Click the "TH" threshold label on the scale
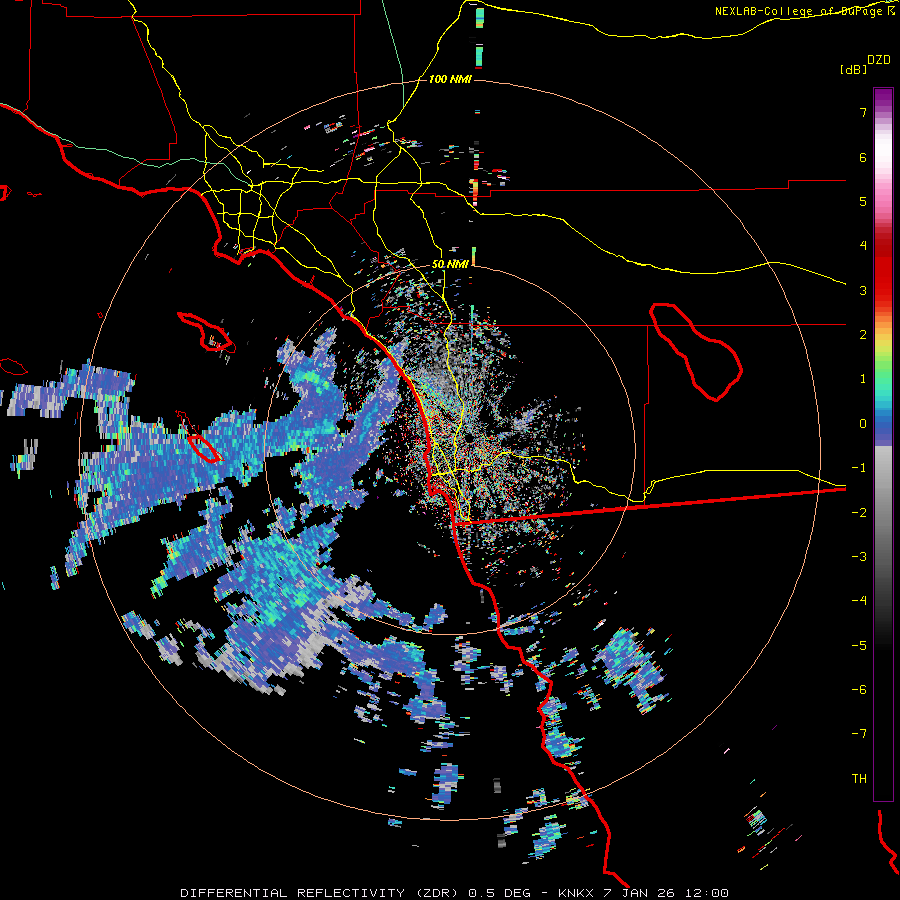The height and width of the screenshot is (900, 900). coord(859,779)
